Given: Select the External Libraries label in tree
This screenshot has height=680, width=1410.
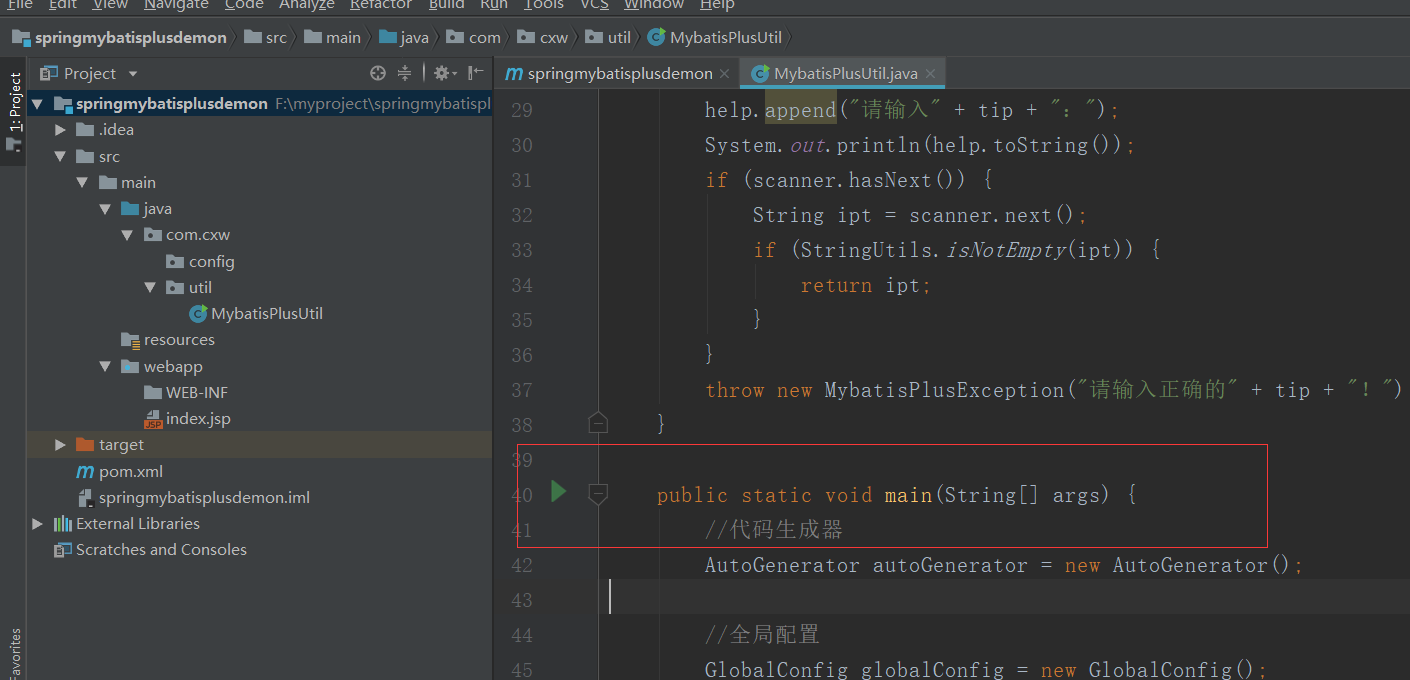Looking at the screenshot, I should (138, 524).
